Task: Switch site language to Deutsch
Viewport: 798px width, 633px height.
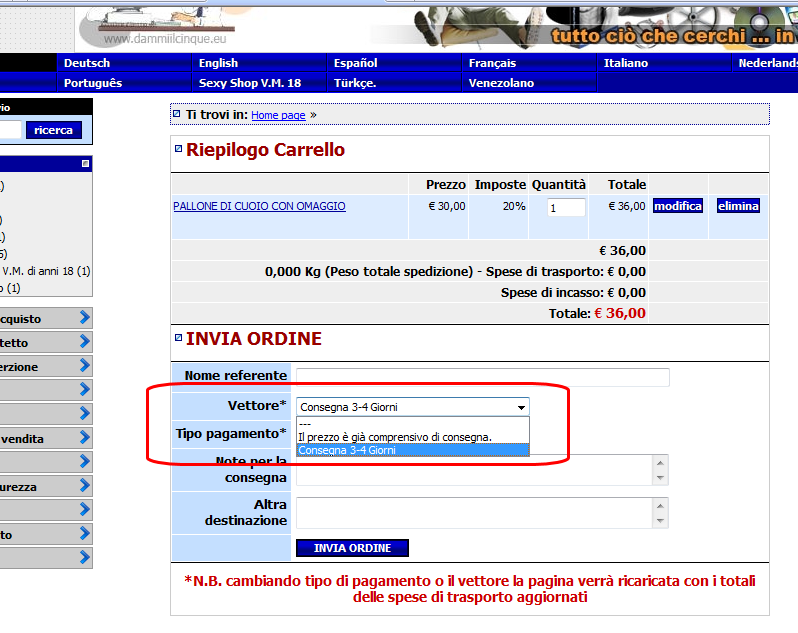Action: (x=87, y=63)
